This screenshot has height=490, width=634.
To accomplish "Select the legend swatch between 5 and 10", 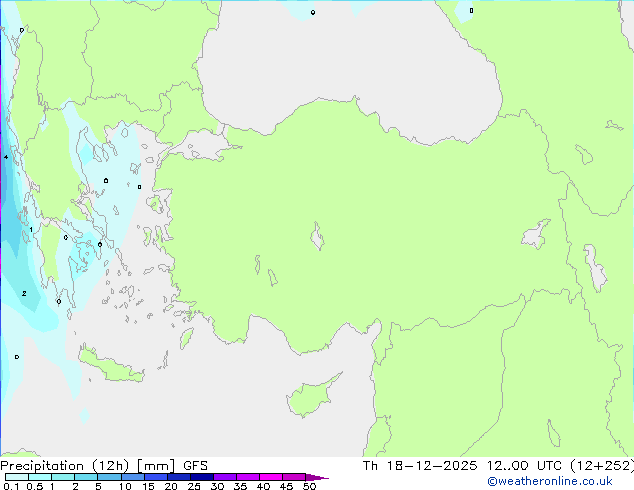I will click(110, 477).
